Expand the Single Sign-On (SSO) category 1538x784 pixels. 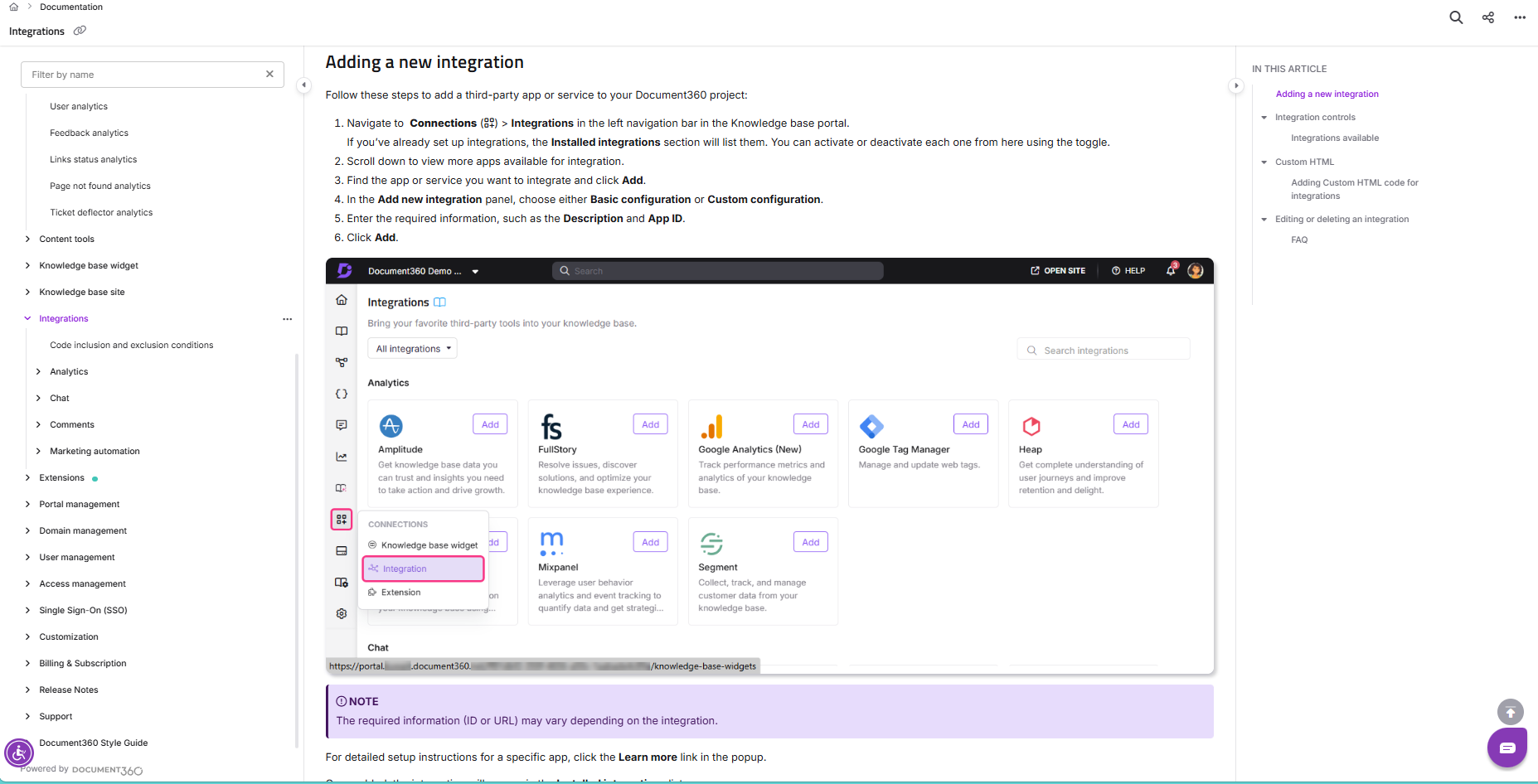pos(28,610)
